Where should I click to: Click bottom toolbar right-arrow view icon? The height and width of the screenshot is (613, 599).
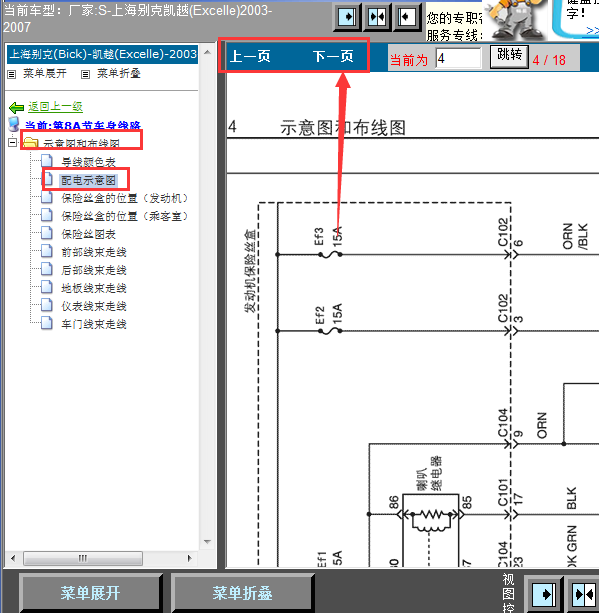(x=544, y=594)
